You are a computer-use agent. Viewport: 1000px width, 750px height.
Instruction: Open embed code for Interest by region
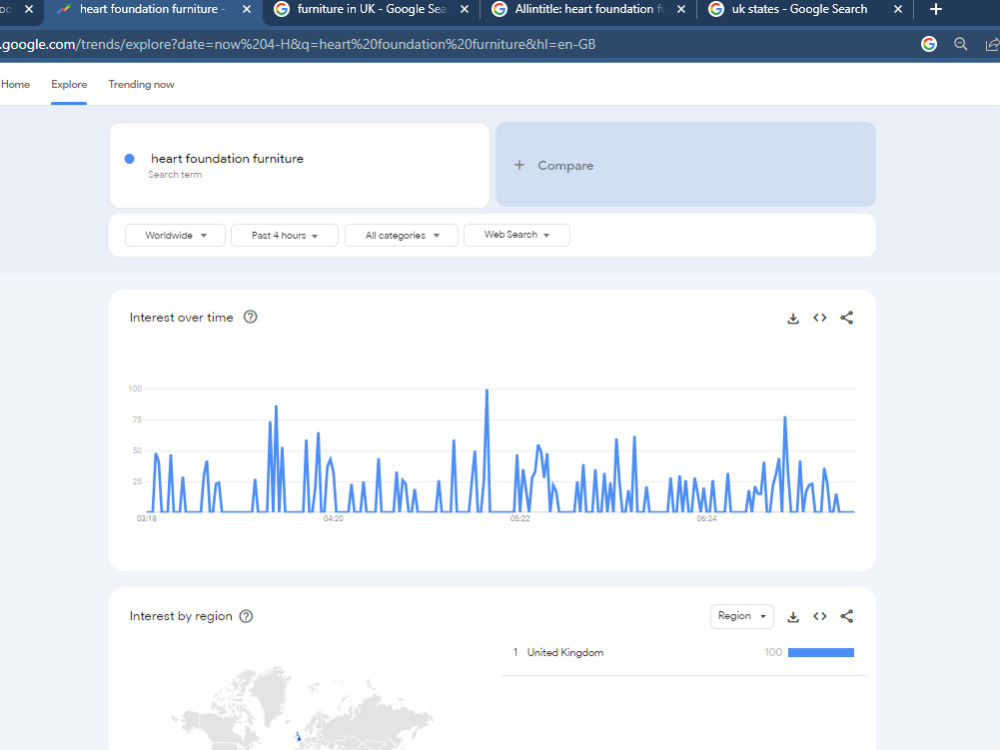820,616
